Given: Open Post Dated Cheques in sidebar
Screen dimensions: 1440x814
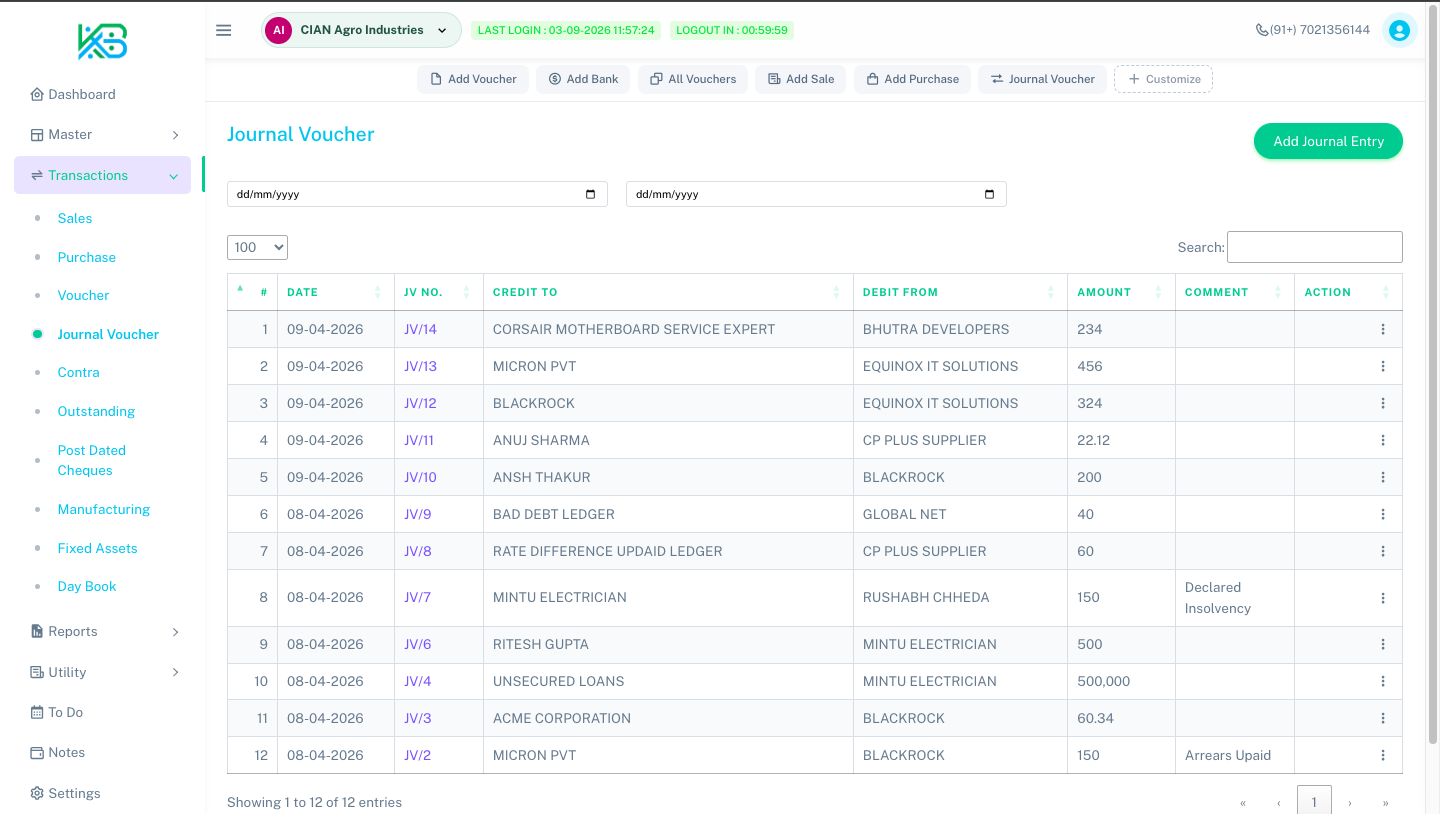Looking at the screenshot, I should [92, 460].
